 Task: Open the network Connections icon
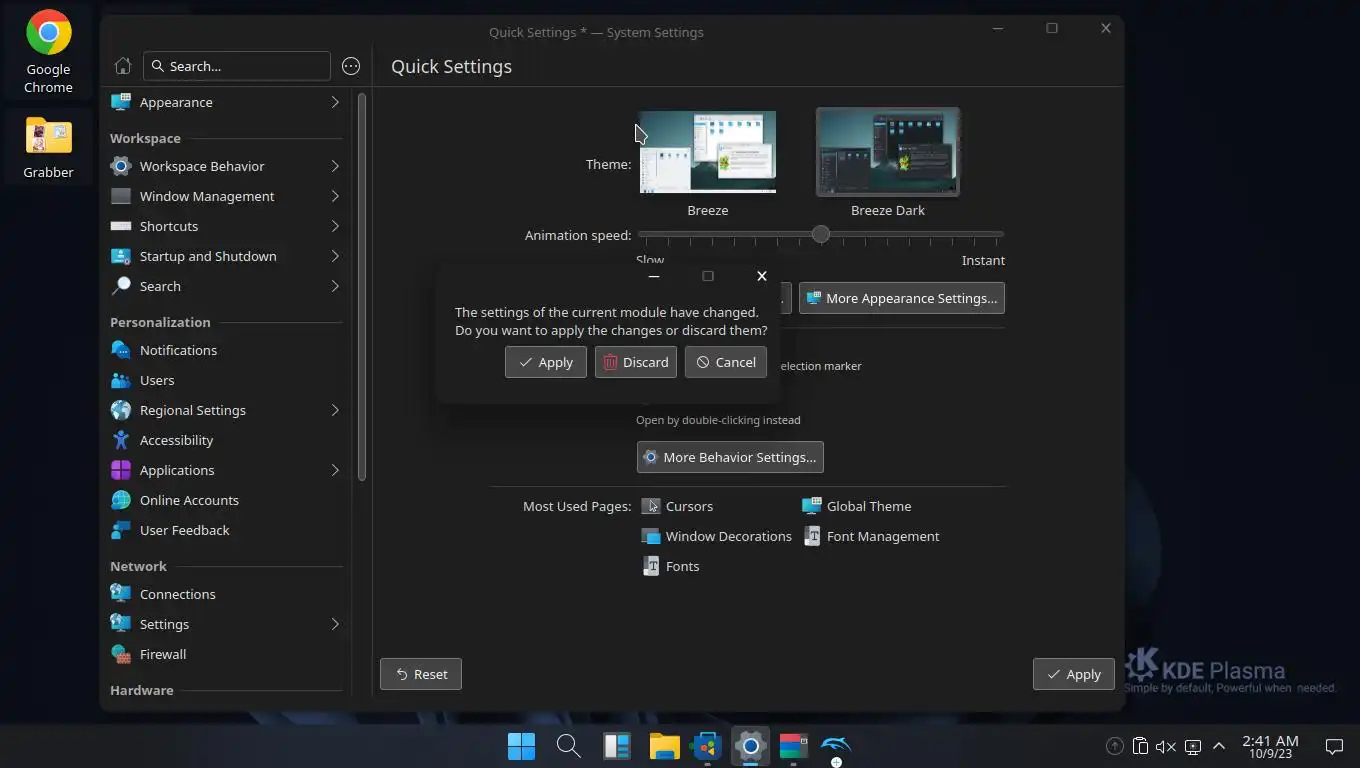click(121, 594)
